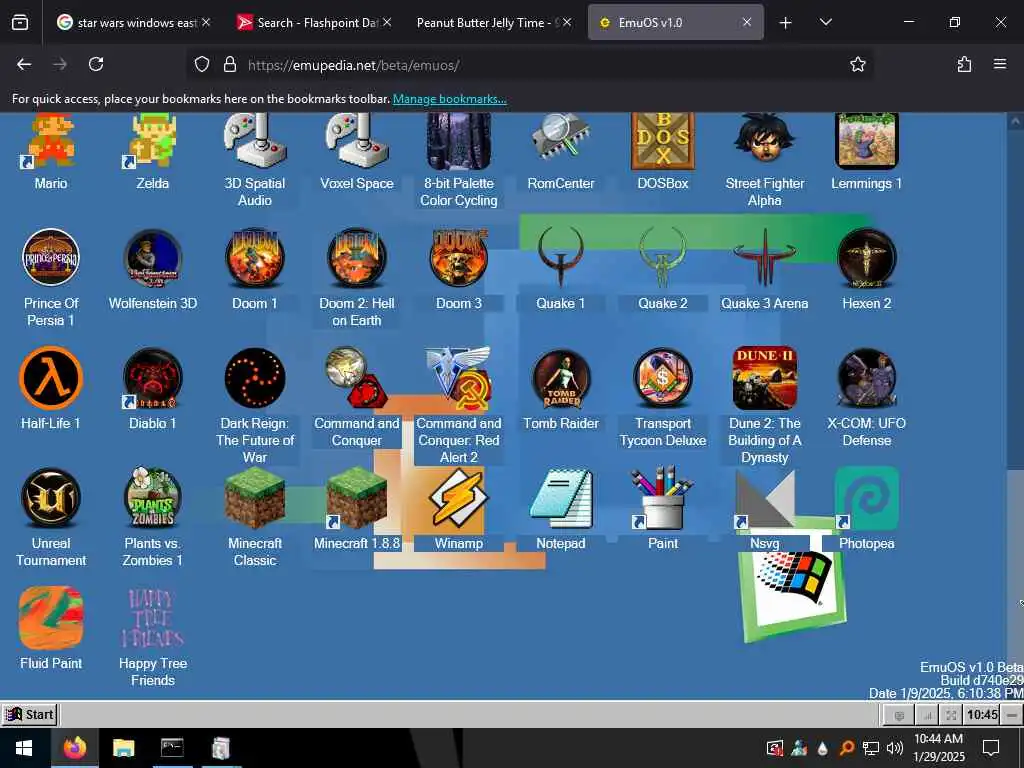Open the Doom 3 icon
The width and height of the screenshot is (1024, 768).
[458, 258]
